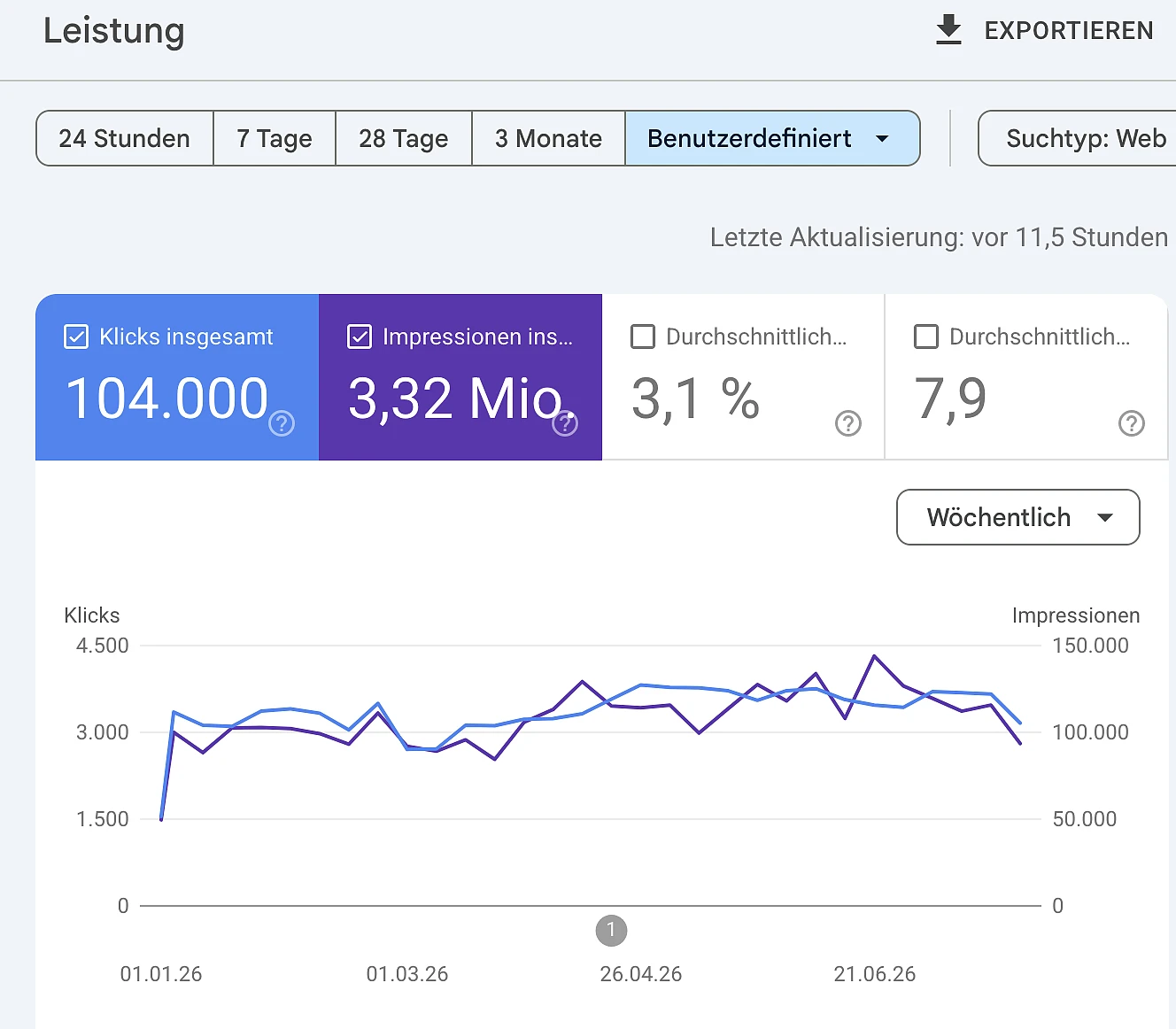Click the 104.000 clicks total value
This screenshot has width=1176, height=1029.
point(166,398)
